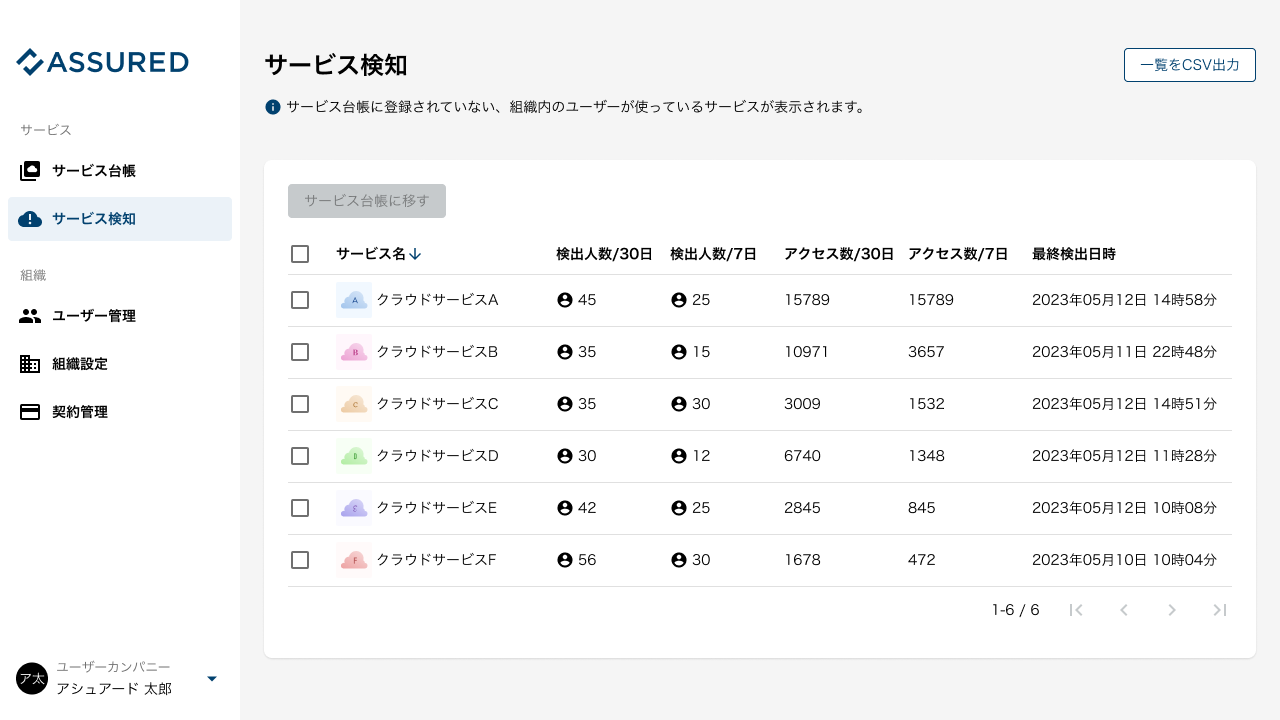Jump to last page using skip icon

1220,610
